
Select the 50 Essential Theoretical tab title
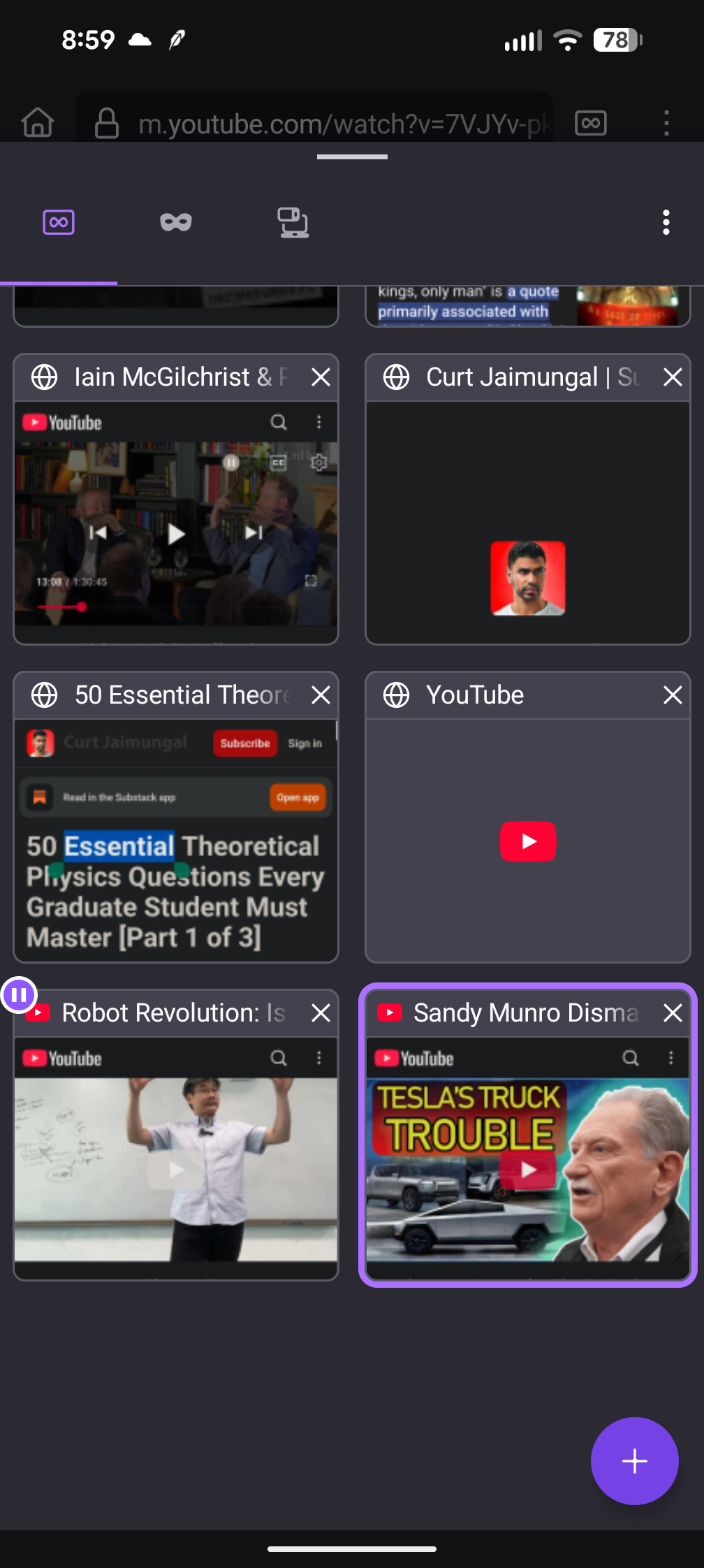182,695
